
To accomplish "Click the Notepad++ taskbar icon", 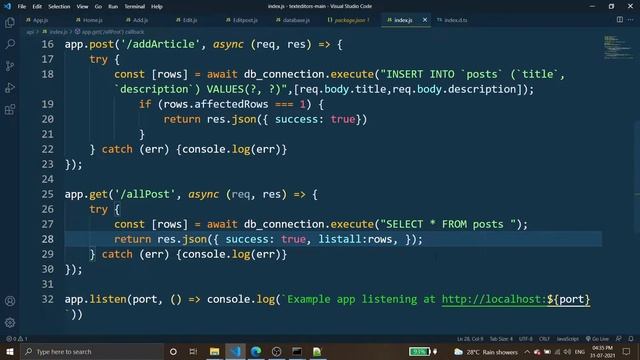I will pyautogui.click(x=317, y=351).
